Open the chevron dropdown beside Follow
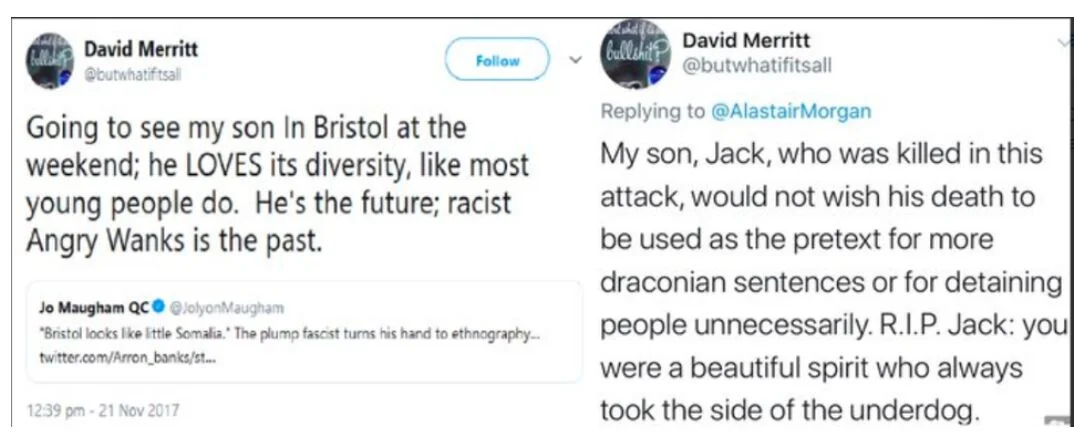 tap(575, 60)
